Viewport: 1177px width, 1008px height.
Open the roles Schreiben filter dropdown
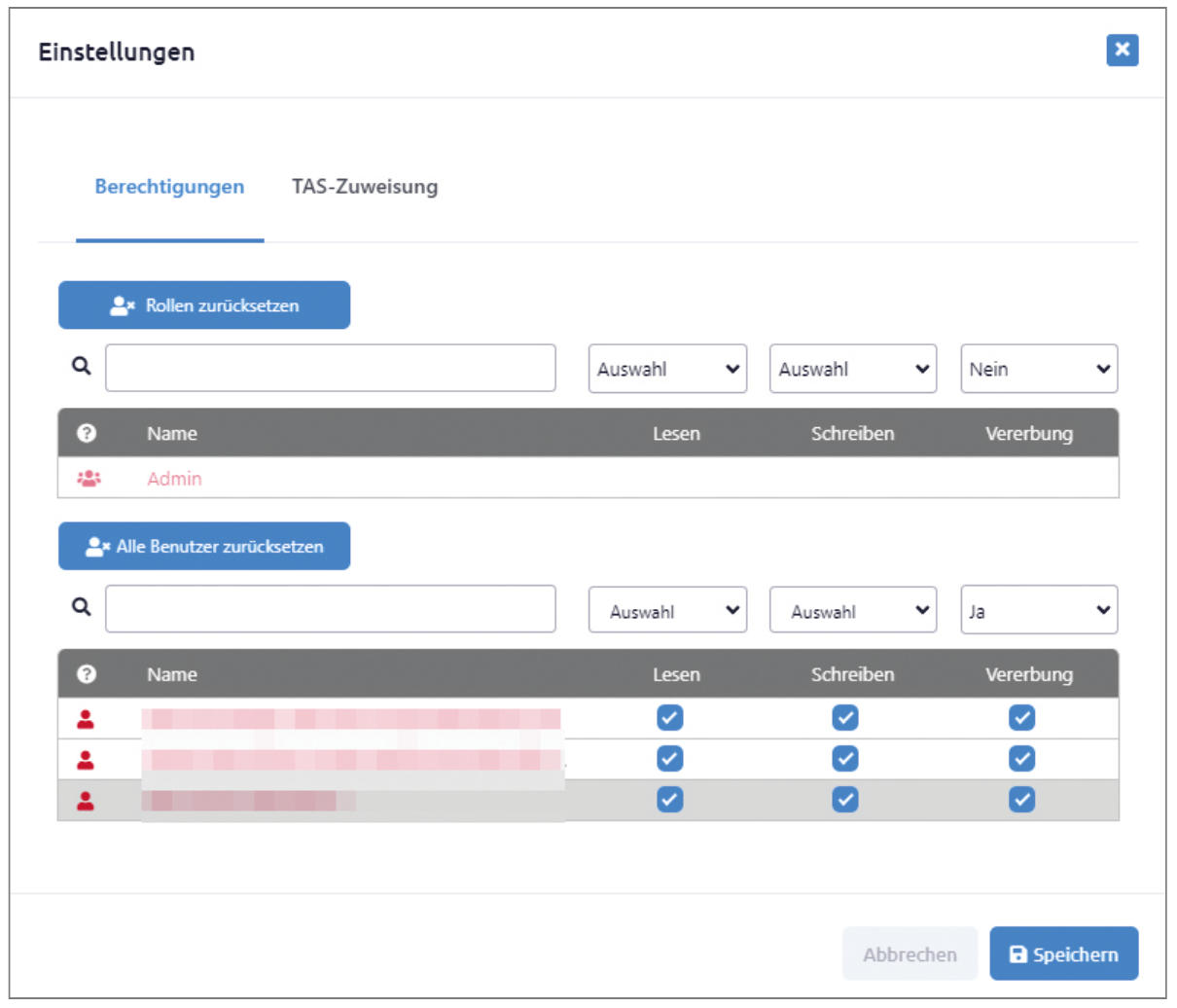click(x=853, y=369)
